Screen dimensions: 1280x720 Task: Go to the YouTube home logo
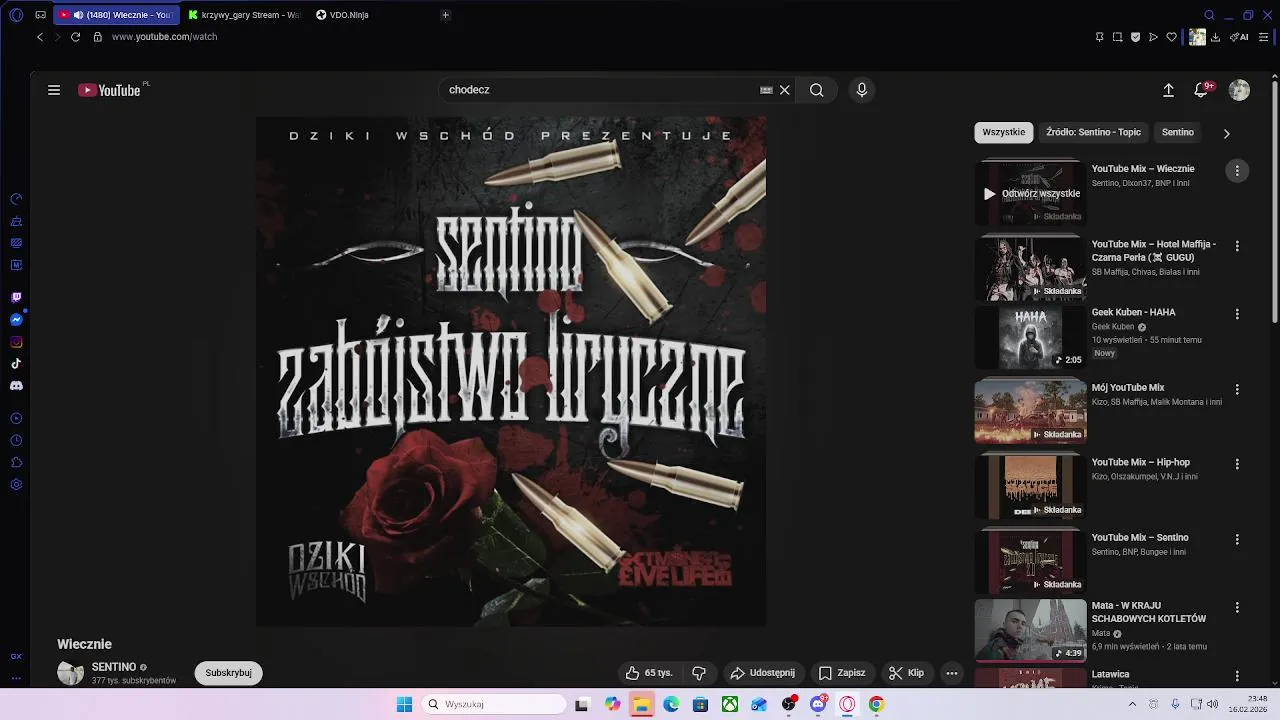click(x=110, y=90)
